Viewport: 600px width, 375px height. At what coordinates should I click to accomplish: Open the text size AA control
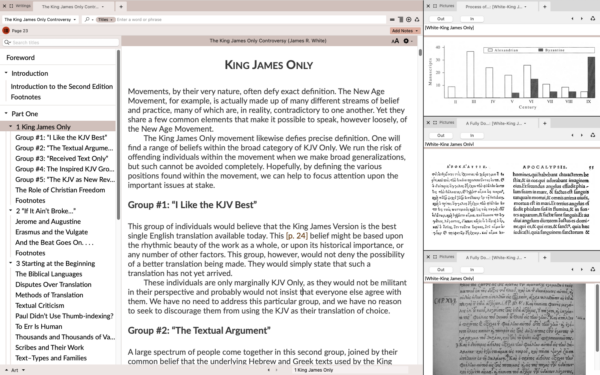click(x=395, y=41)
